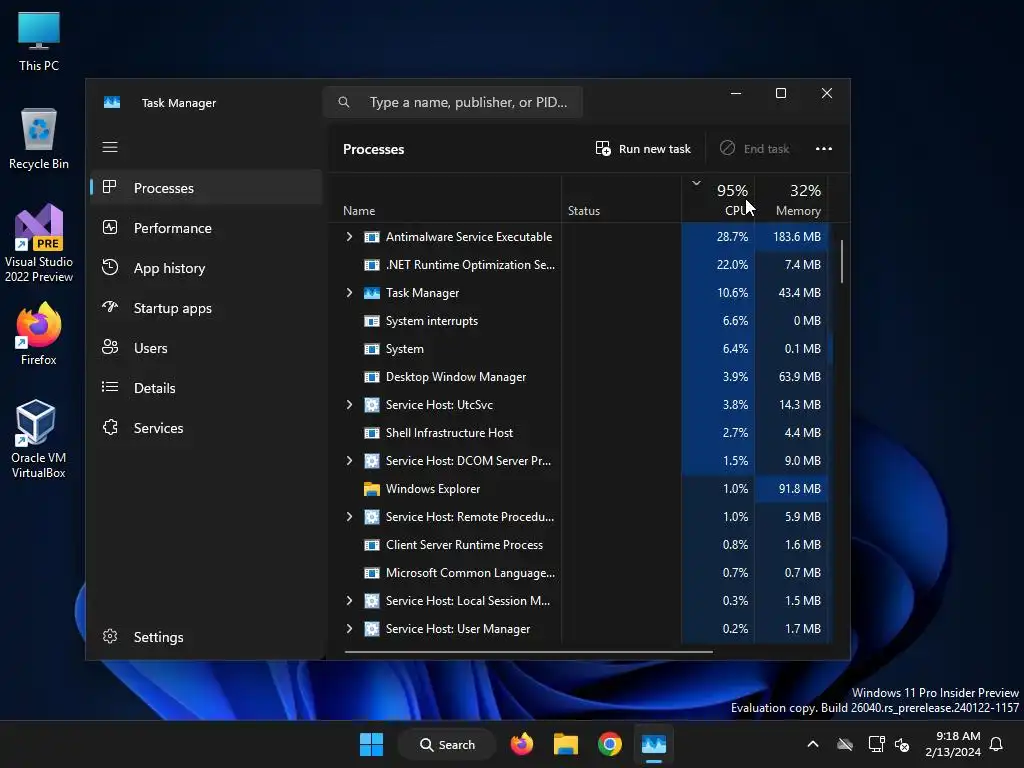This screenshot has width=1024, height=768.
Task: Open the clock showing 9:18 AM
Action: (x=953, y=744)
